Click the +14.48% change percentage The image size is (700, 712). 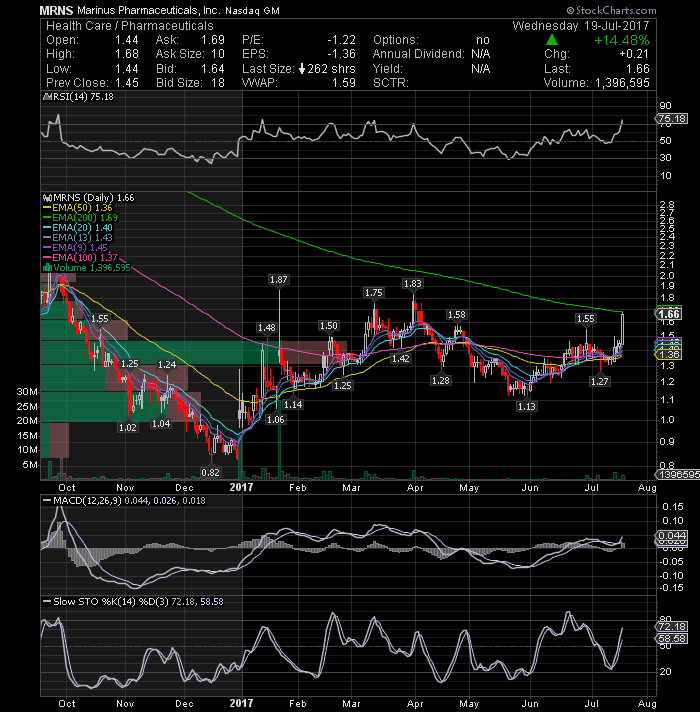pyautogui.click(x=621, y=40)
